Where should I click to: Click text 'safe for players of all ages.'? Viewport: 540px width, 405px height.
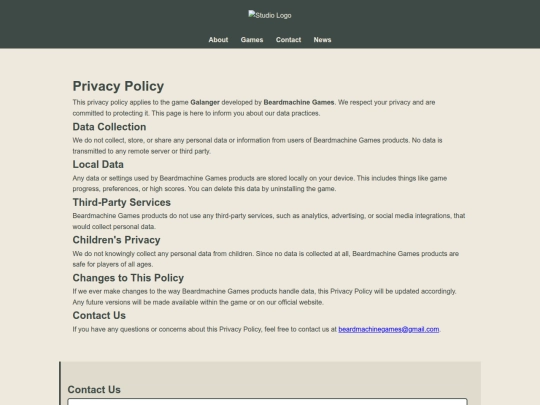pyautogui.click(x=113, y=264)
